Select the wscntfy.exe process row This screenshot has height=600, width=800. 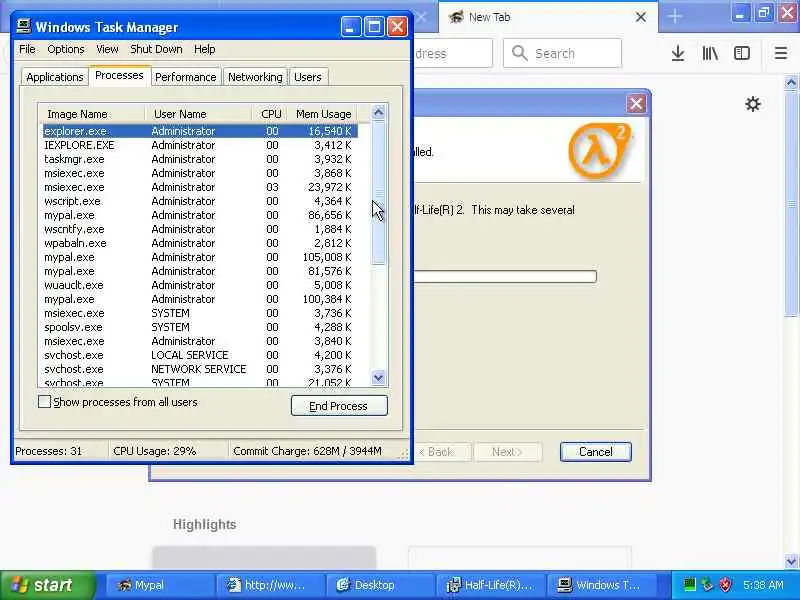(200, 229)
